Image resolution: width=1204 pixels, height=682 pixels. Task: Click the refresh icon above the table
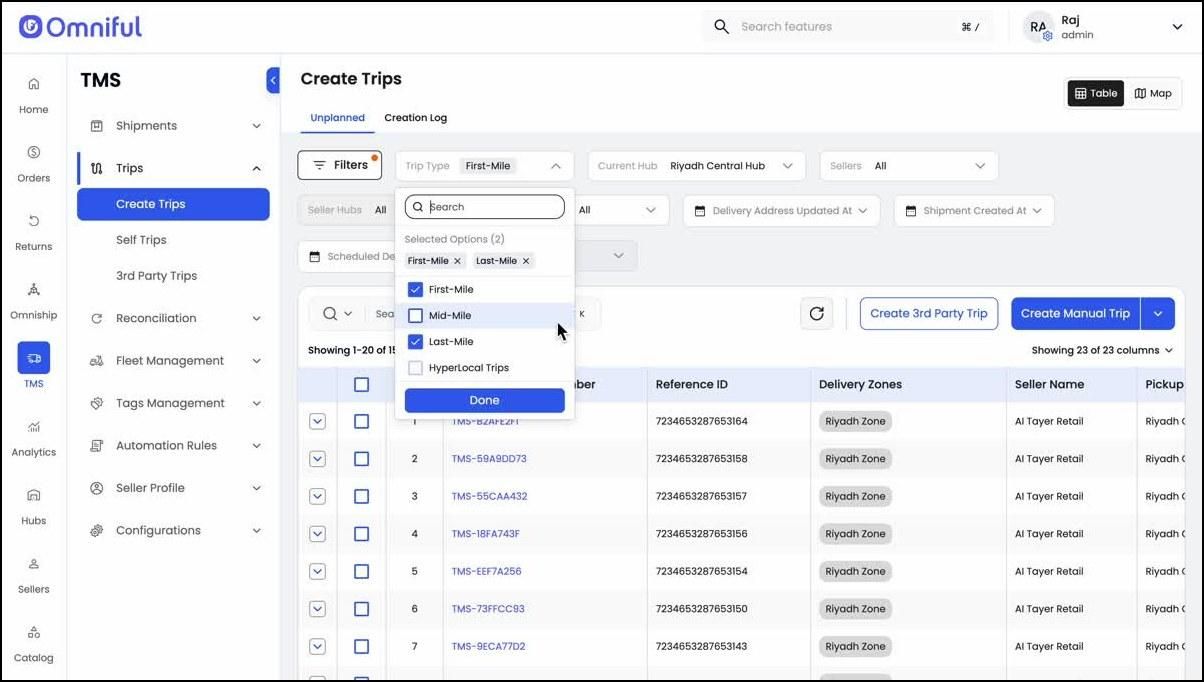coord(816,313)
